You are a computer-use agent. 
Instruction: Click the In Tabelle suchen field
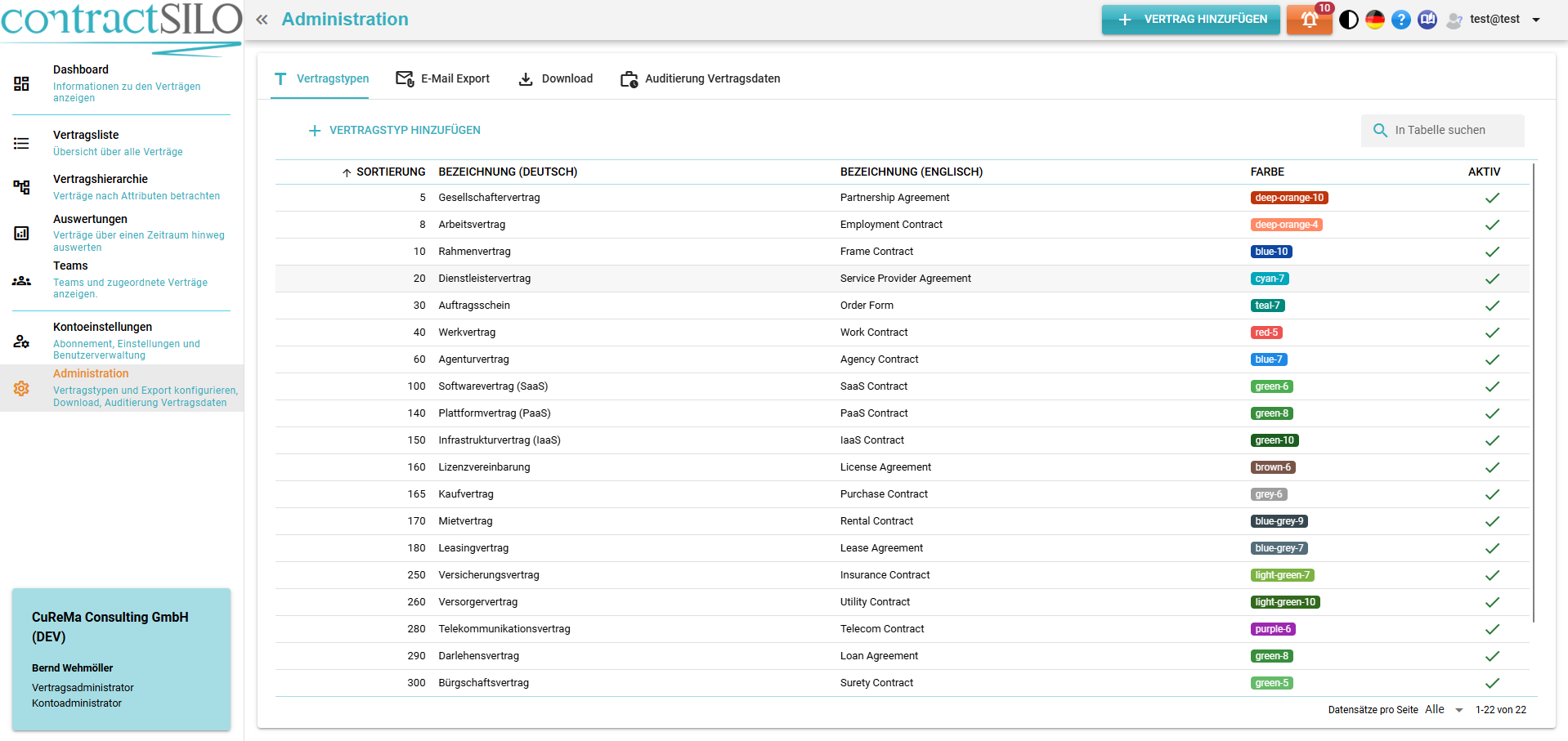1443,131
